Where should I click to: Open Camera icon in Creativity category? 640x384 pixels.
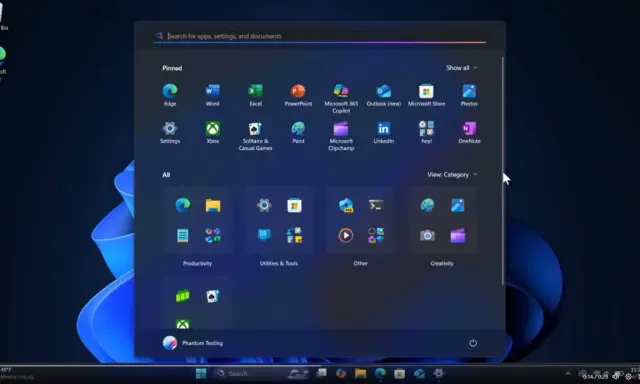(427, 235)
